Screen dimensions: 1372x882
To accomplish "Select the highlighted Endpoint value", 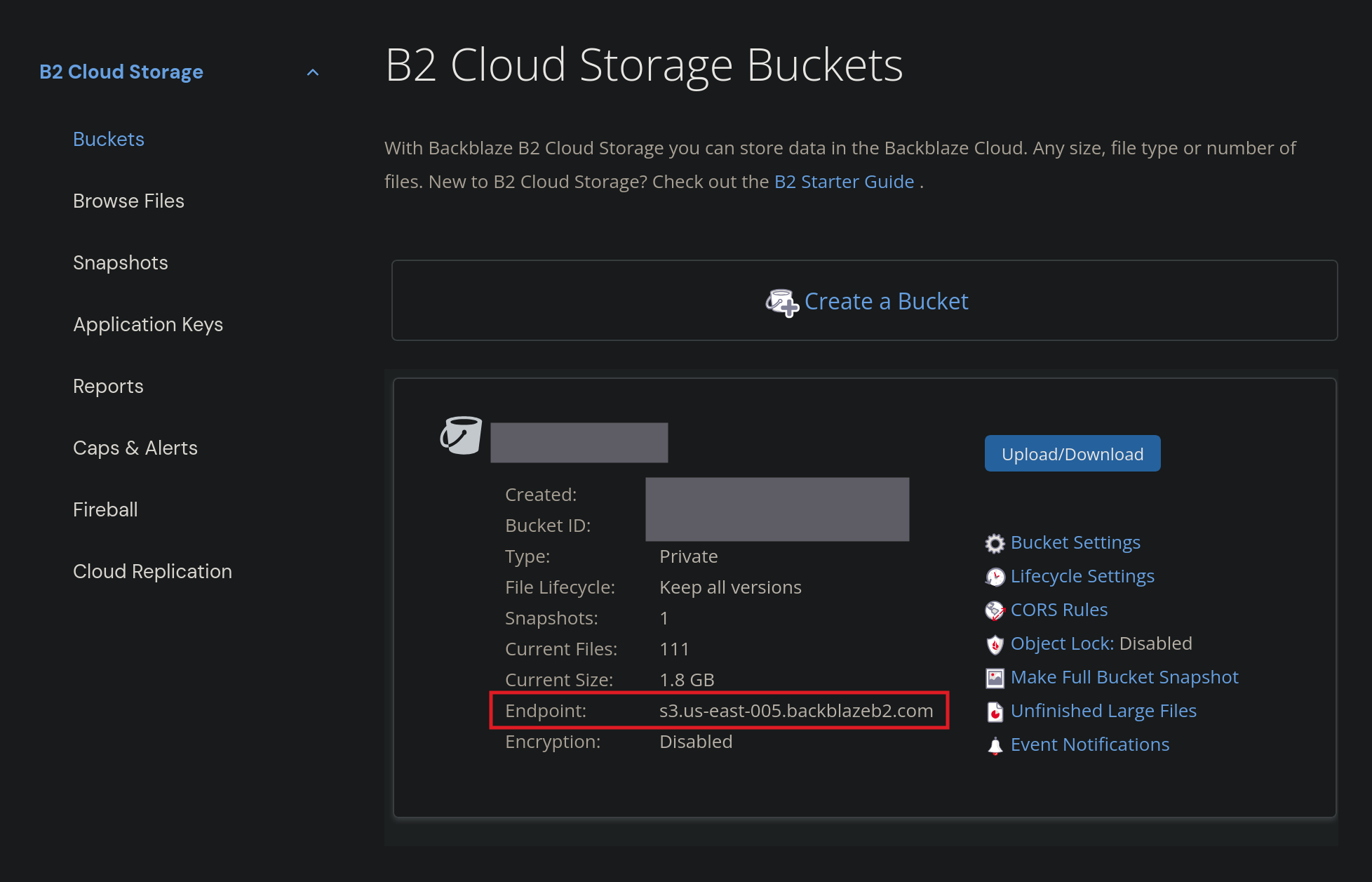I will (x=796, y=711).
